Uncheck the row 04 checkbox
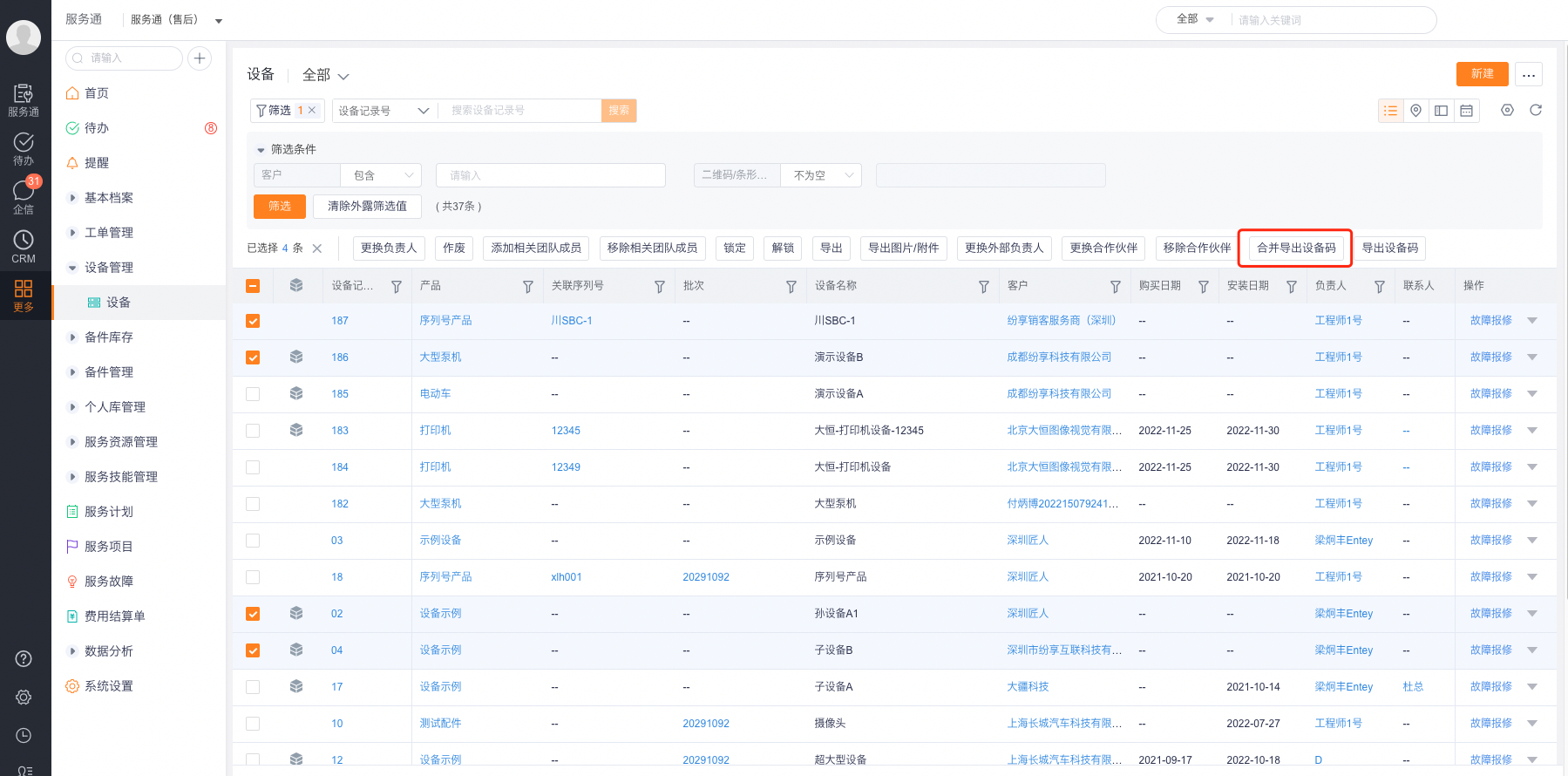1568x776 pixels. pos(253,650)
